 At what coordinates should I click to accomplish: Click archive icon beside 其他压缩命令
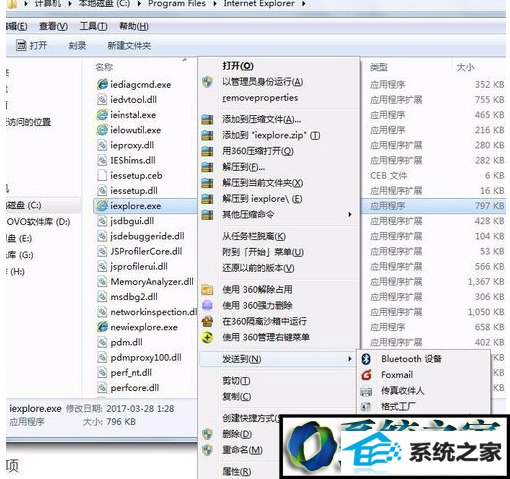207,215
